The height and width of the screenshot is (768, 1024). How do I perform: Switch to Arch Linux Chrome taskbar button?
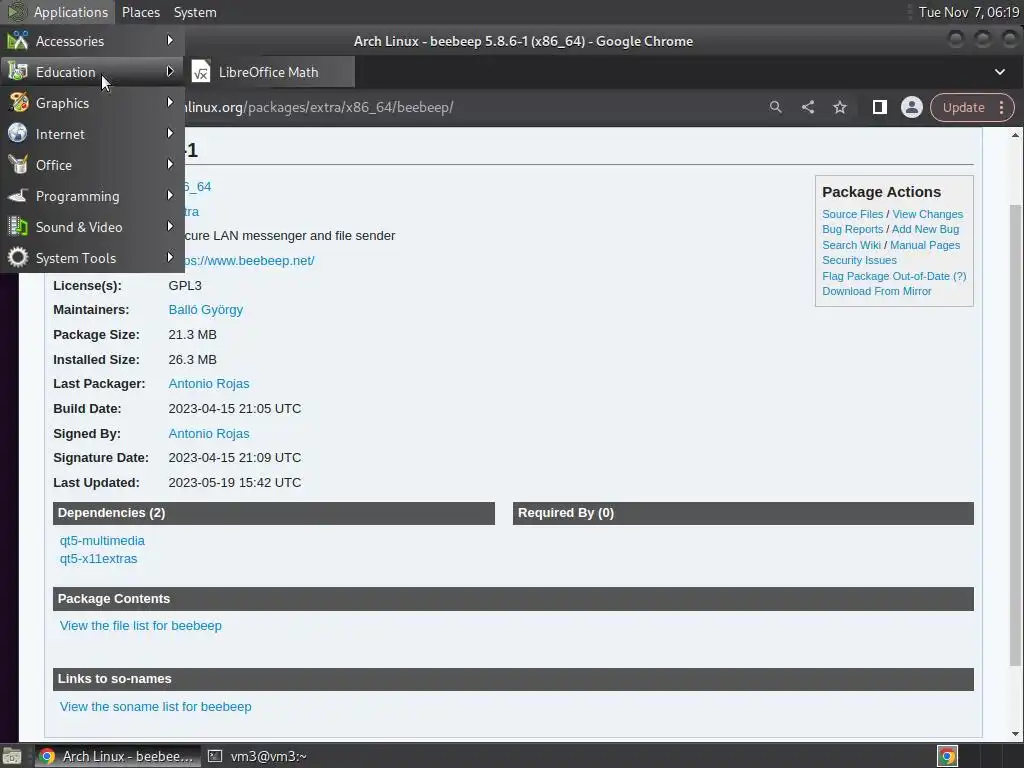pos(117,756)
